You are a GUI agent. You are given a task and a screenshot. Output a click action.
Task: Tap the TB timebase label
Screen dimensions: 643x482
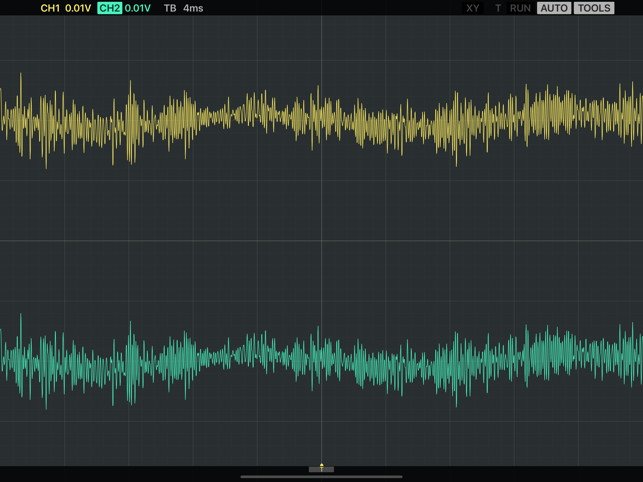pos(170,8)
